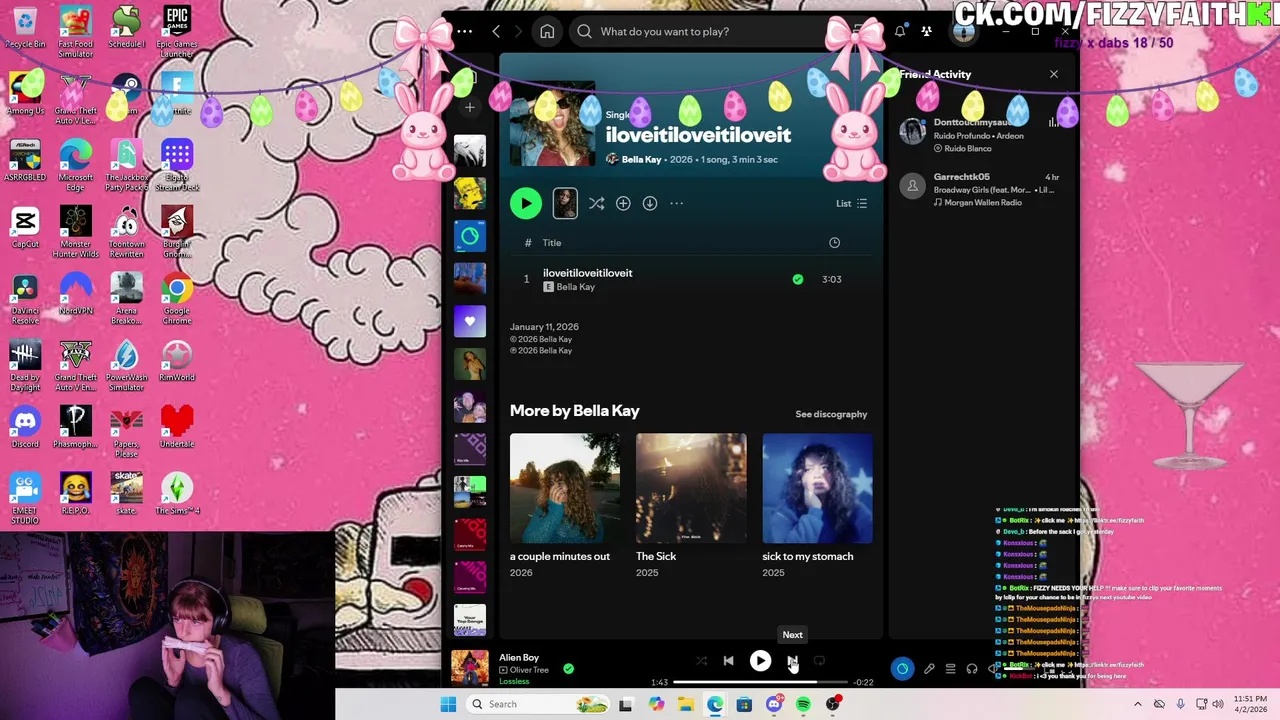Viewport: 1280px width, 720px height.
Task: Add the single to library with plus icon
Action: coord(623,203)
